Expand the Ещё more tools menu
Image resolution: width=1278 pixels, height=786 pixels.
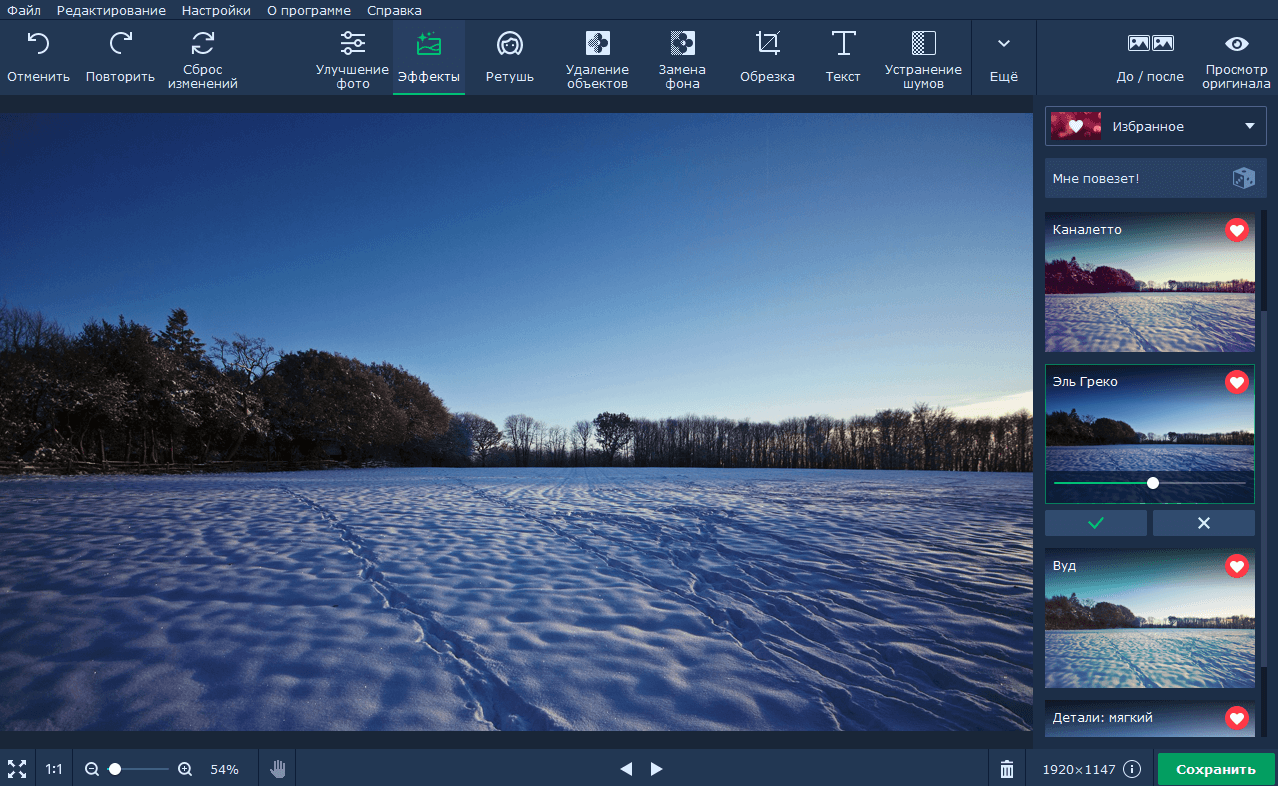coord(1004,57)
